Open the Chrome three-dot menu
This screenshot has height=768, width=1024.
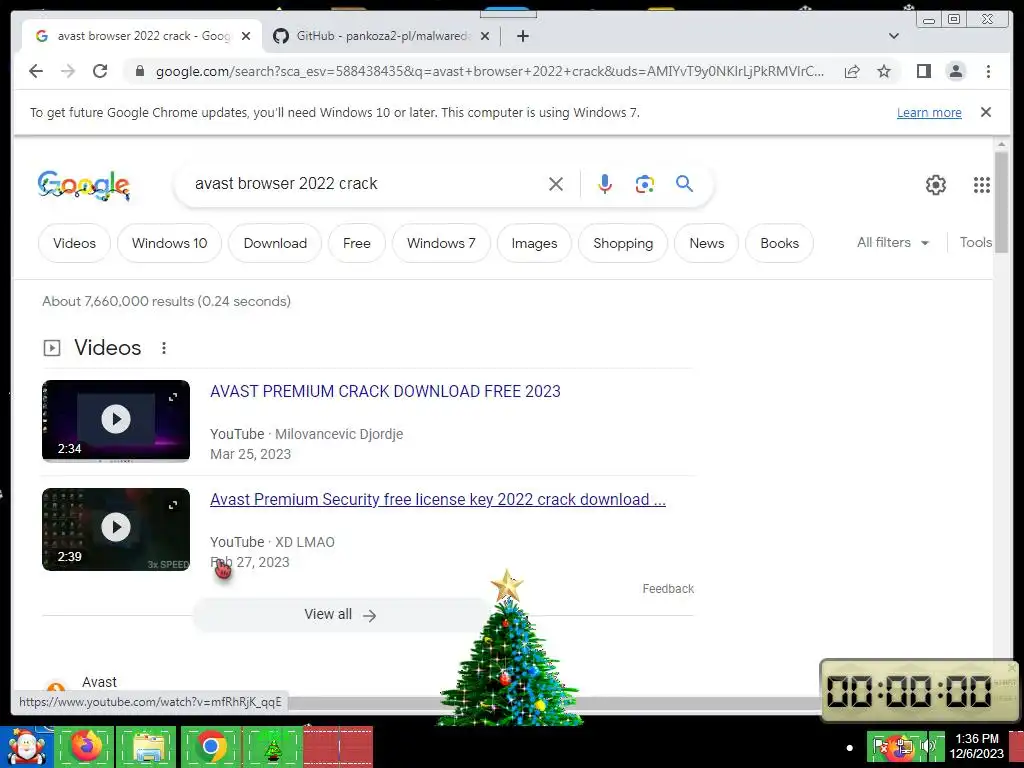[988, 71]
